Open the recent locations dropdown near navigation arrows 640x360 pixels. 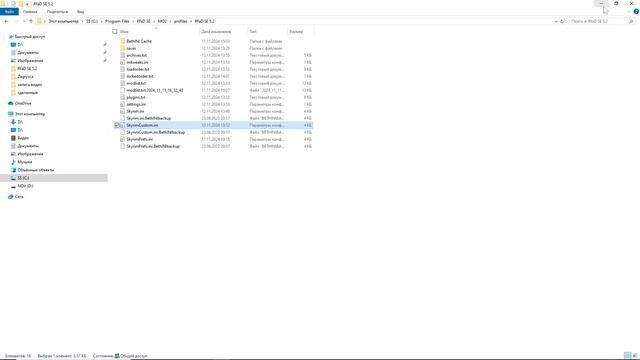pyautogui.click(x=24, y=21)
